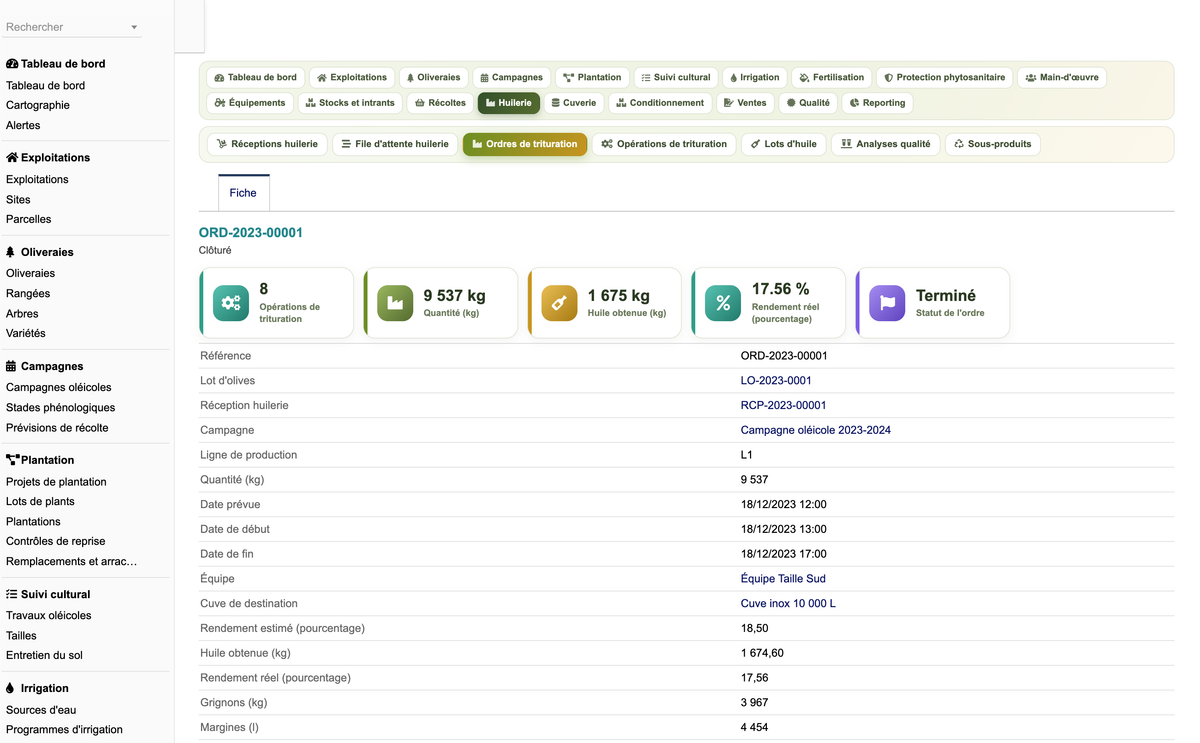Click the factory icon on Quantité card
The height and width of the screenshot is (743, 1200).
pos(395,303)
